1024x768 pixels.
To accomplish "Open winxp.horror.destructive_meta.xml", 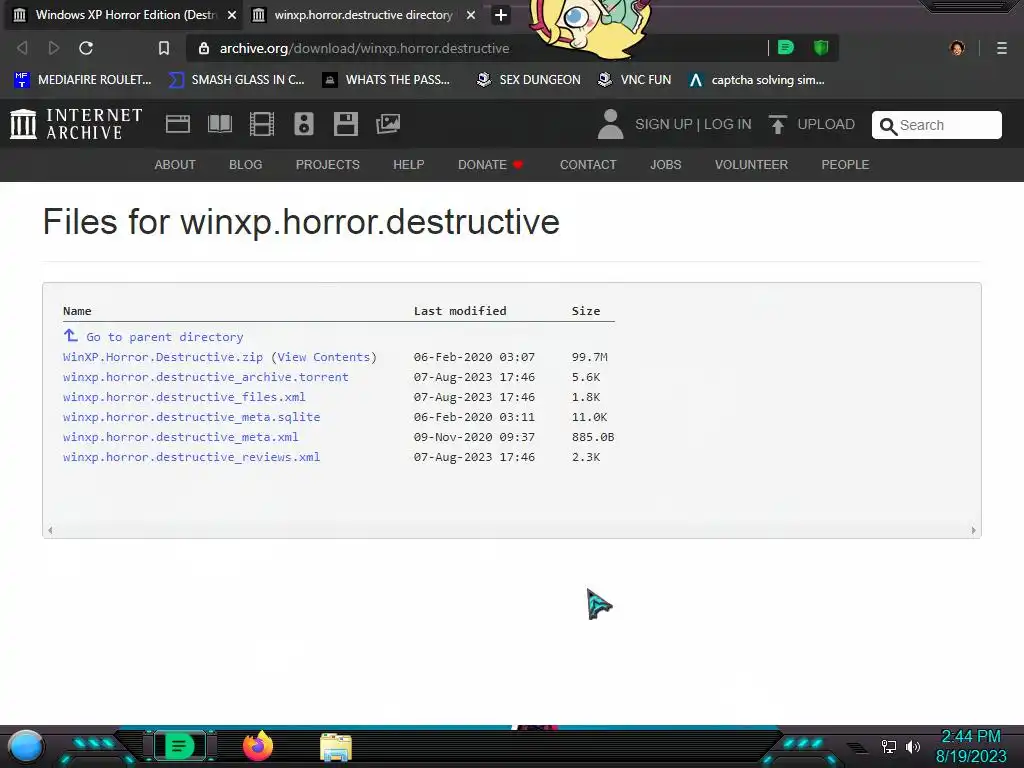I will pyautogui.click(x=180, y=437).
